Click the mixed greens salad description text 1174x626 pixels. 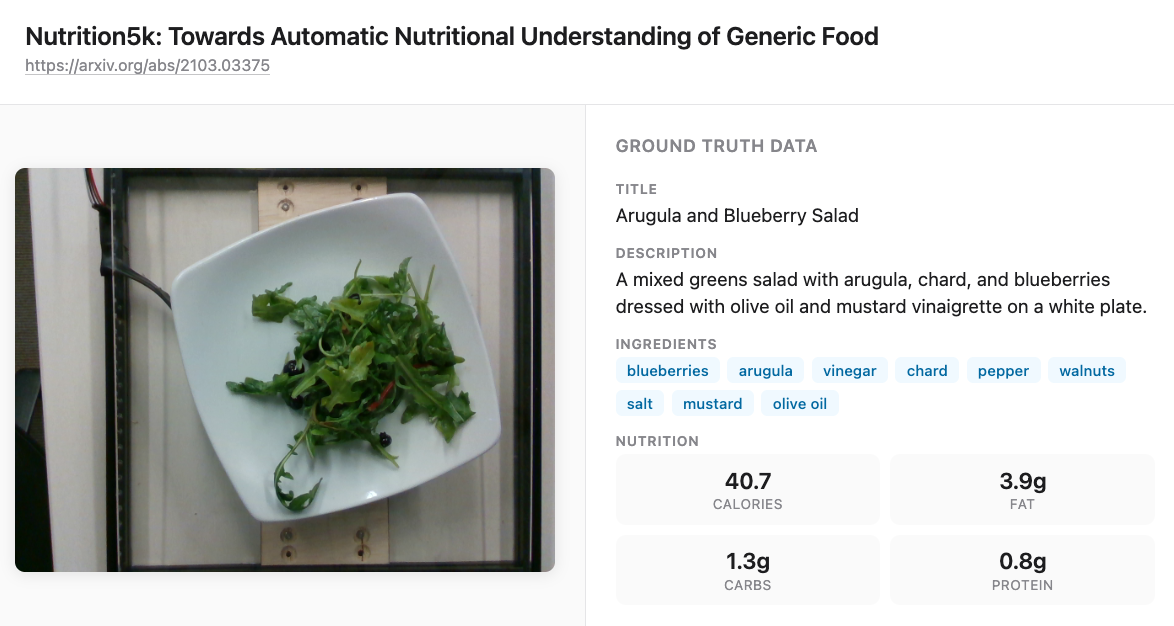point(880,293)
